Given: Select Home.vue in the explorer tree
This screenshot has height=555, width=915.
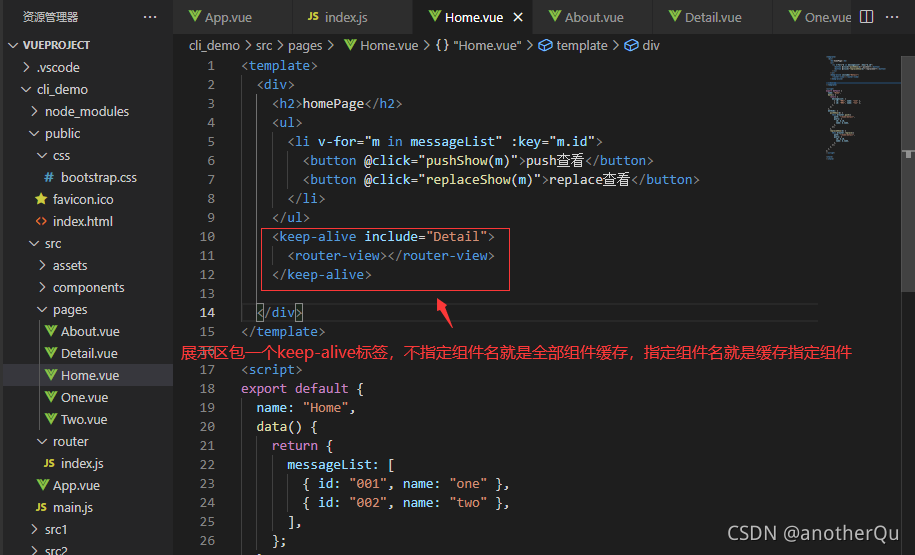Looking at the screenshot, I should click(90, 375).
